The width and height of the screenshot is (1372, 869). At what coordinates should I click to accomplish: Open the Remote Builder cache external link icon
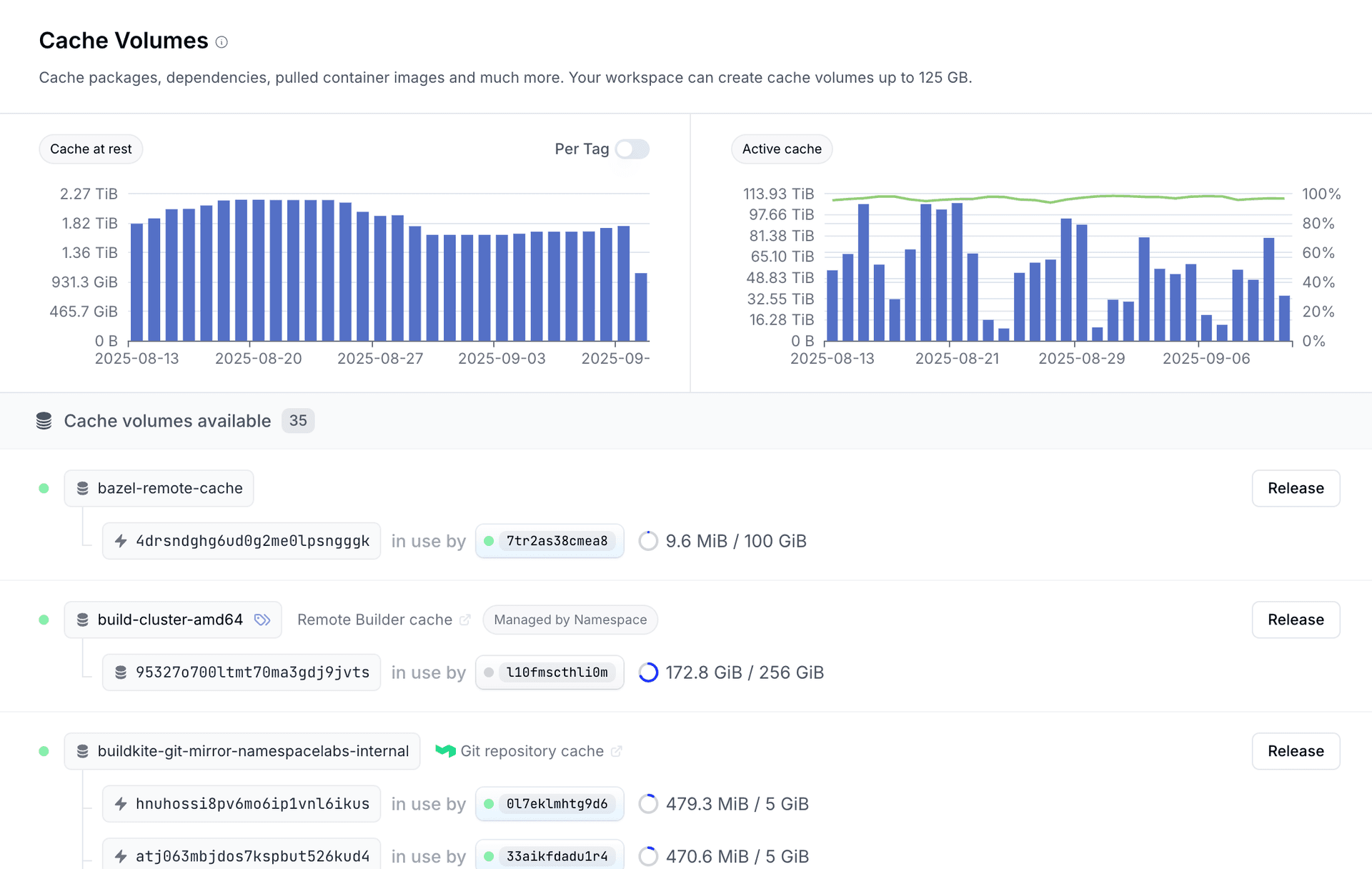tap(465, 620)
